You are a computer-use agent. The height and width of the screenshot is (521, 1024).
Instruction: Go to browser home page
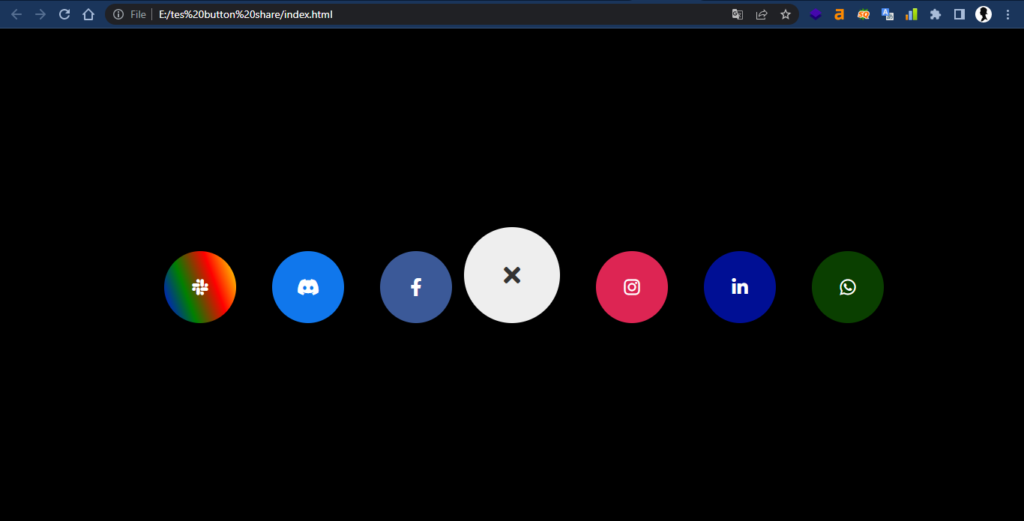[x=89, y=14]
